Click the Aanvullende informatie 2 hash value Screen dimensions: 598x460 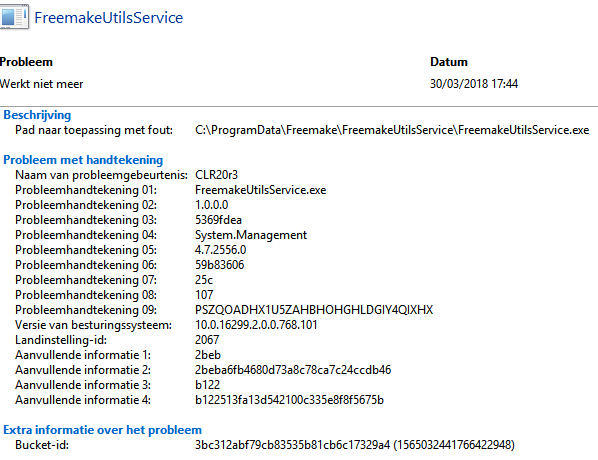(293, 370)
